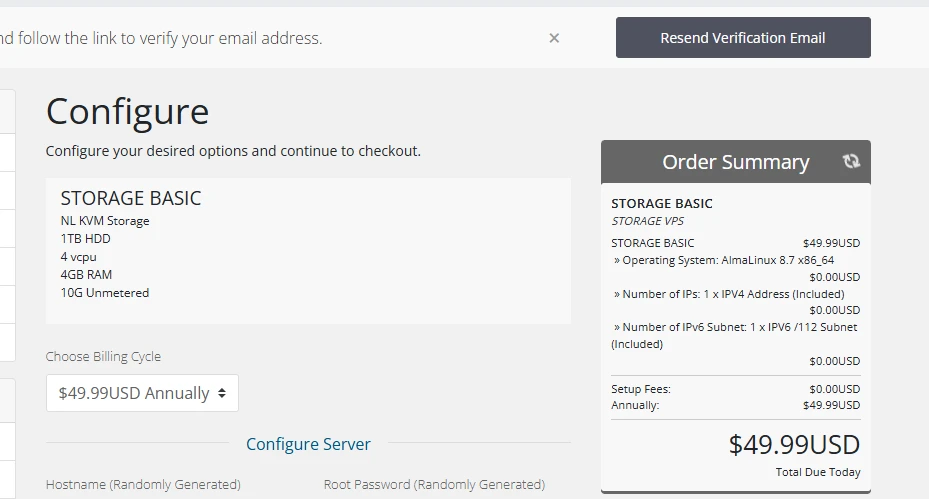Screen dimensions: 929x499
Task: Click the Order Summary header text
Action: click(x=735, y=162)
